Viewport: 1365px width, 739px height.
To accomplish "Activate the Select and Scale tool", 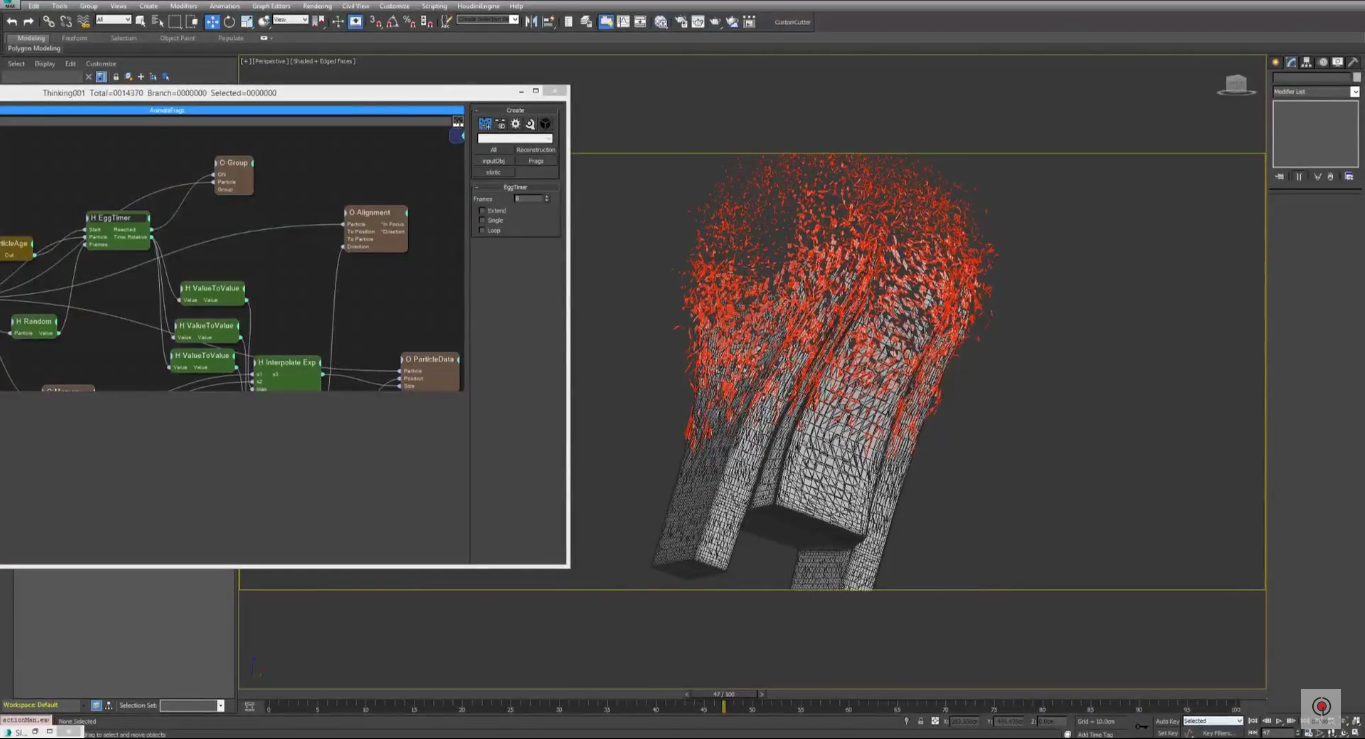I will tap(246, 21).
